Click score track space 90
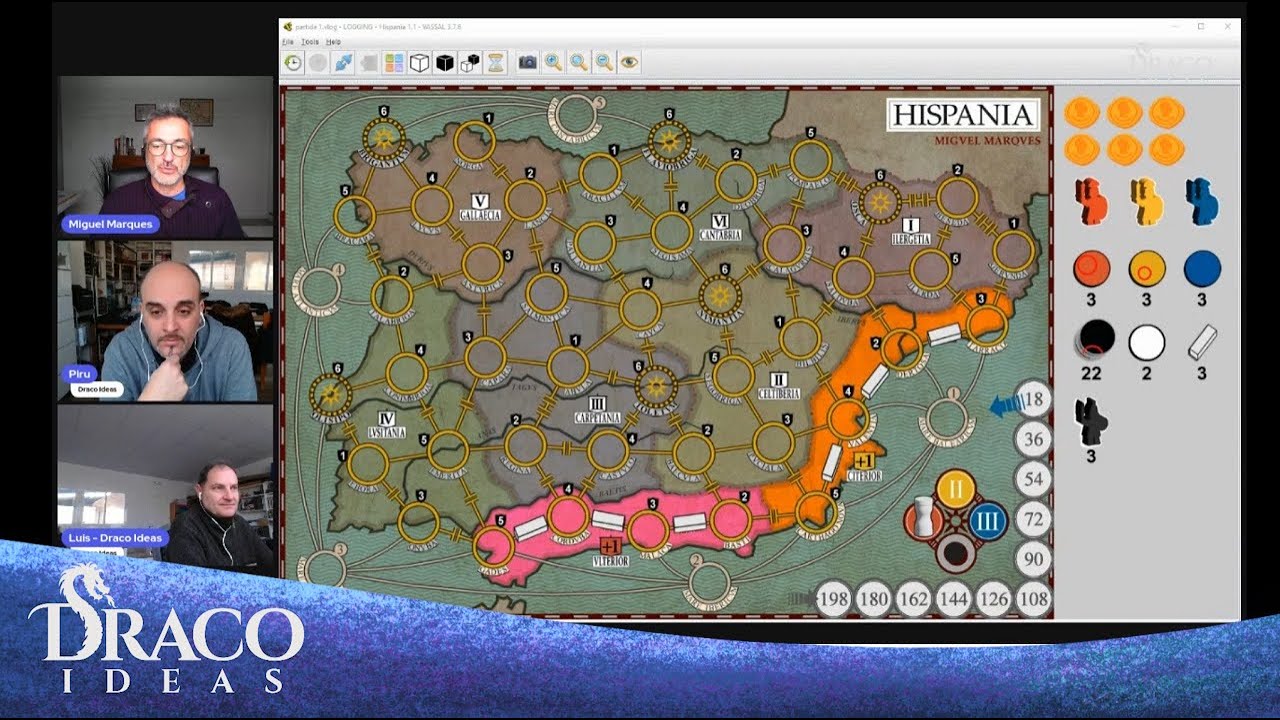Image resolution: width=1280 pixels, height=720 pixels. pos(1034,559)
